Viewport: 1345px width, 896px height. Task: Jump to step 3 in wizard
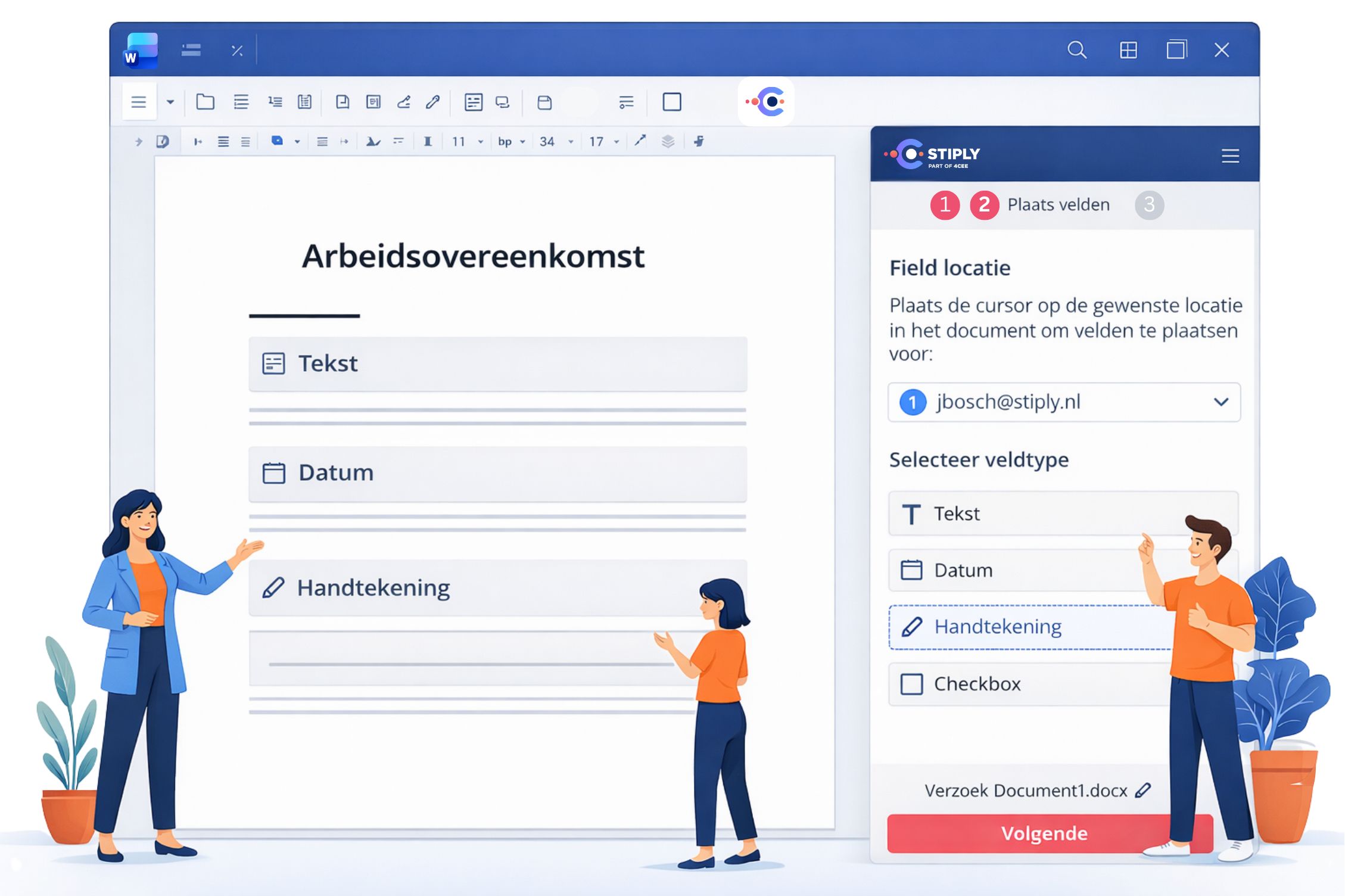point(1149,205)
